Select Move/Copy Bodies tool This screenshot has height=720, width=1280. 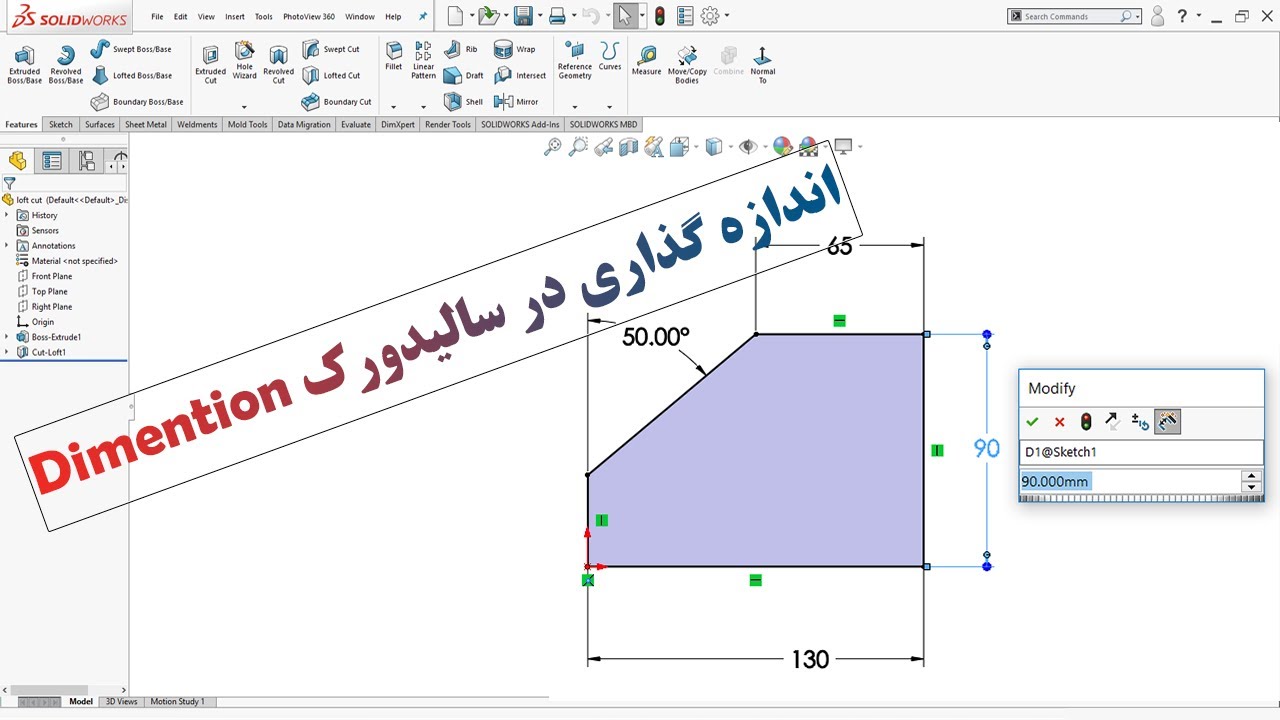[687, 64]
